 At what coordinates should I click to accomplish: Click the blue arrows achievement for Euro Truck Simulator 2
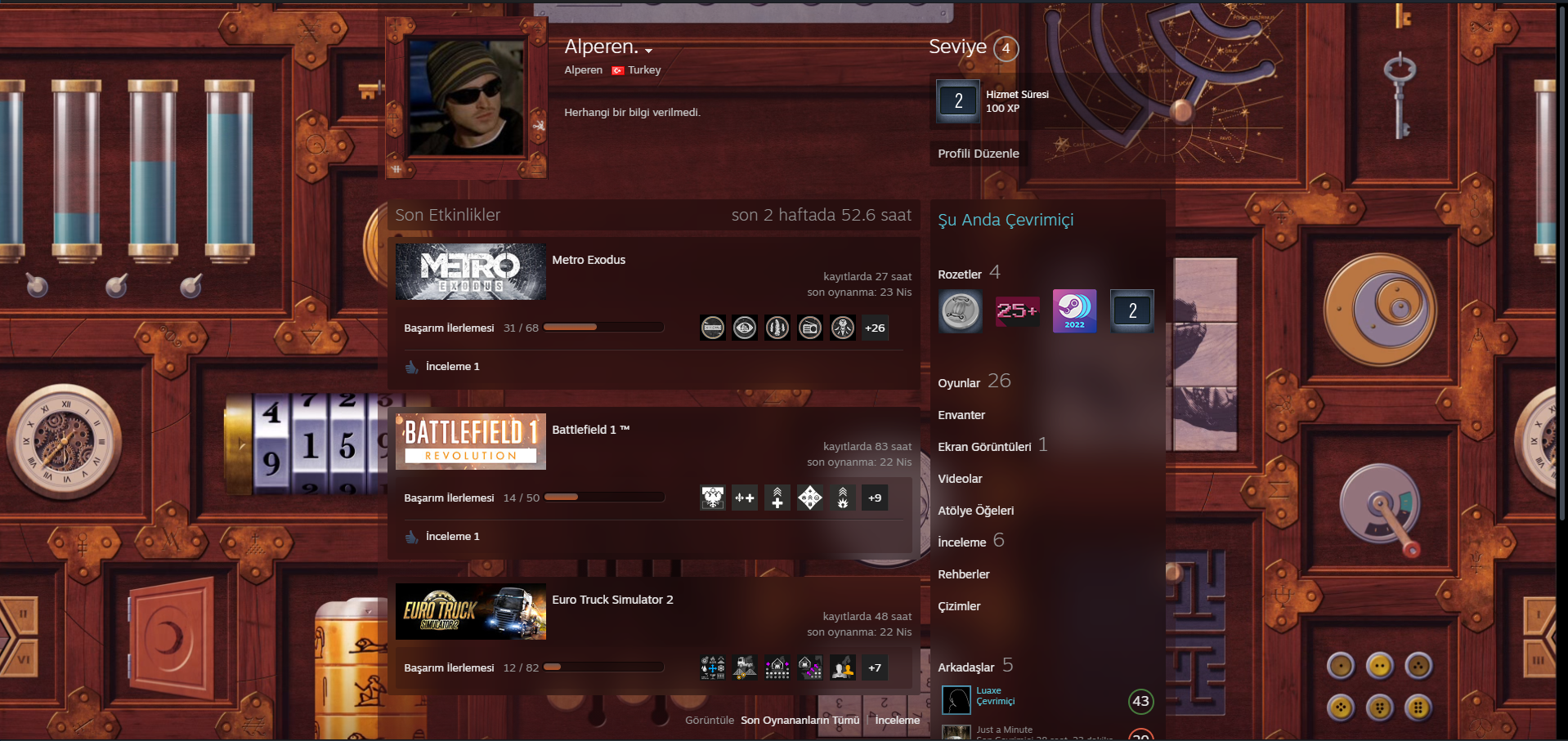coord(713,667)
